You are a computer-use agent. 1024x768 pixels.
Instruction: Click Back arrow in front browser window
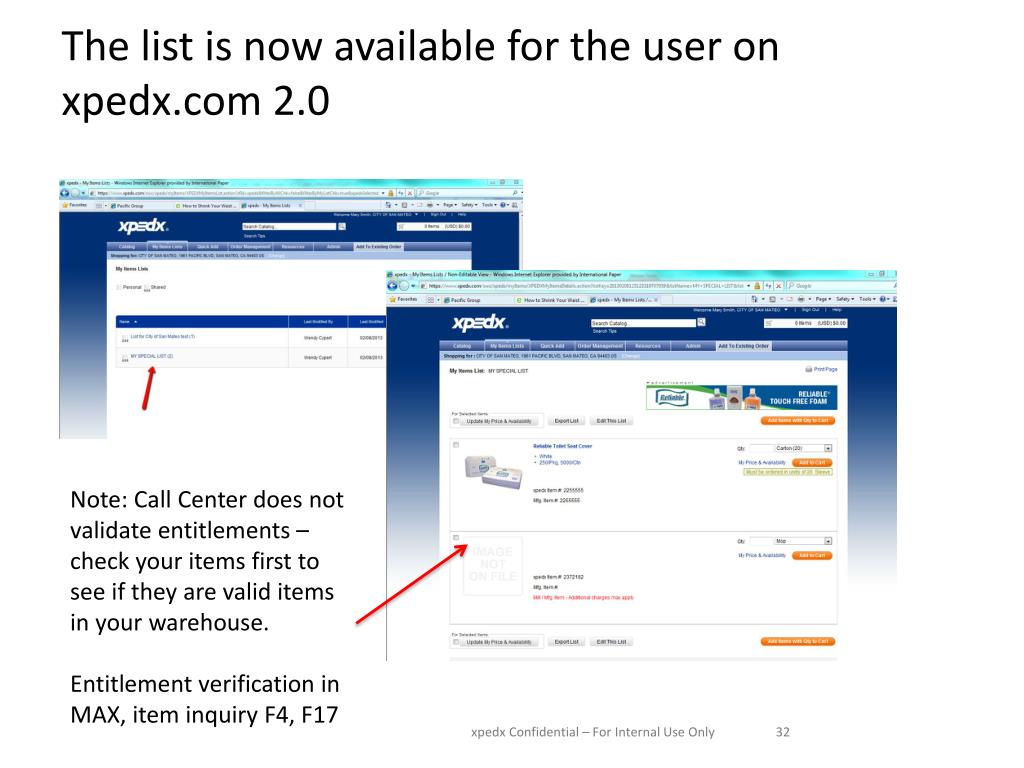[392, 285]
